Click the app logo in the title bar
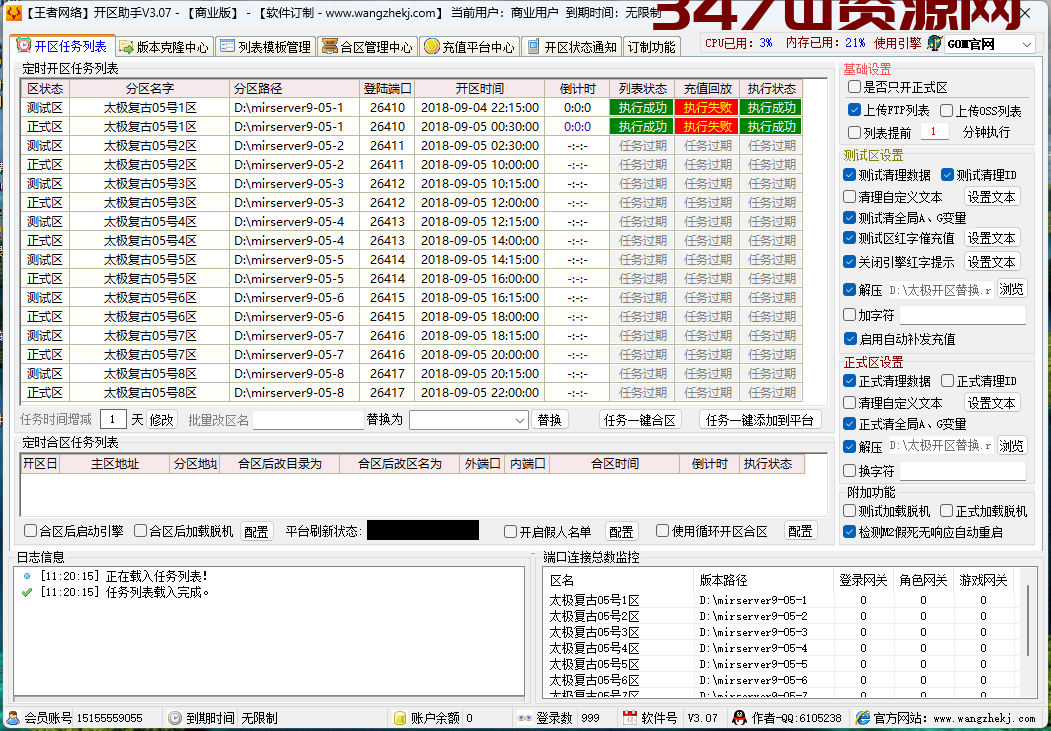1051x731 pixels. click(13, 13)
